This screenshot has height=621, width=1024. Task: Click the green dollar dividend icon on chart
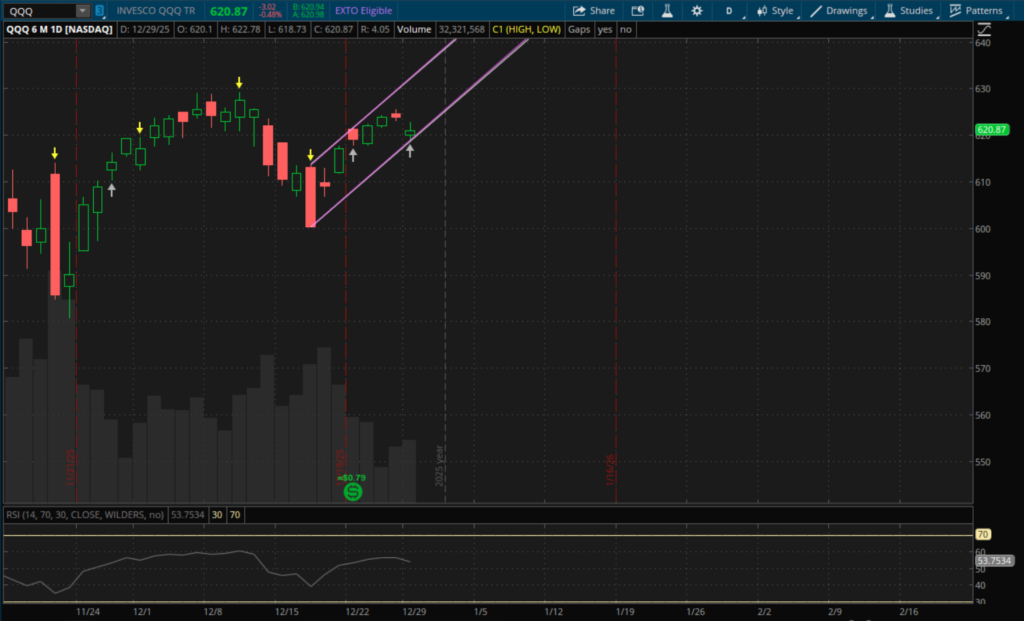(x=352, y=492)
